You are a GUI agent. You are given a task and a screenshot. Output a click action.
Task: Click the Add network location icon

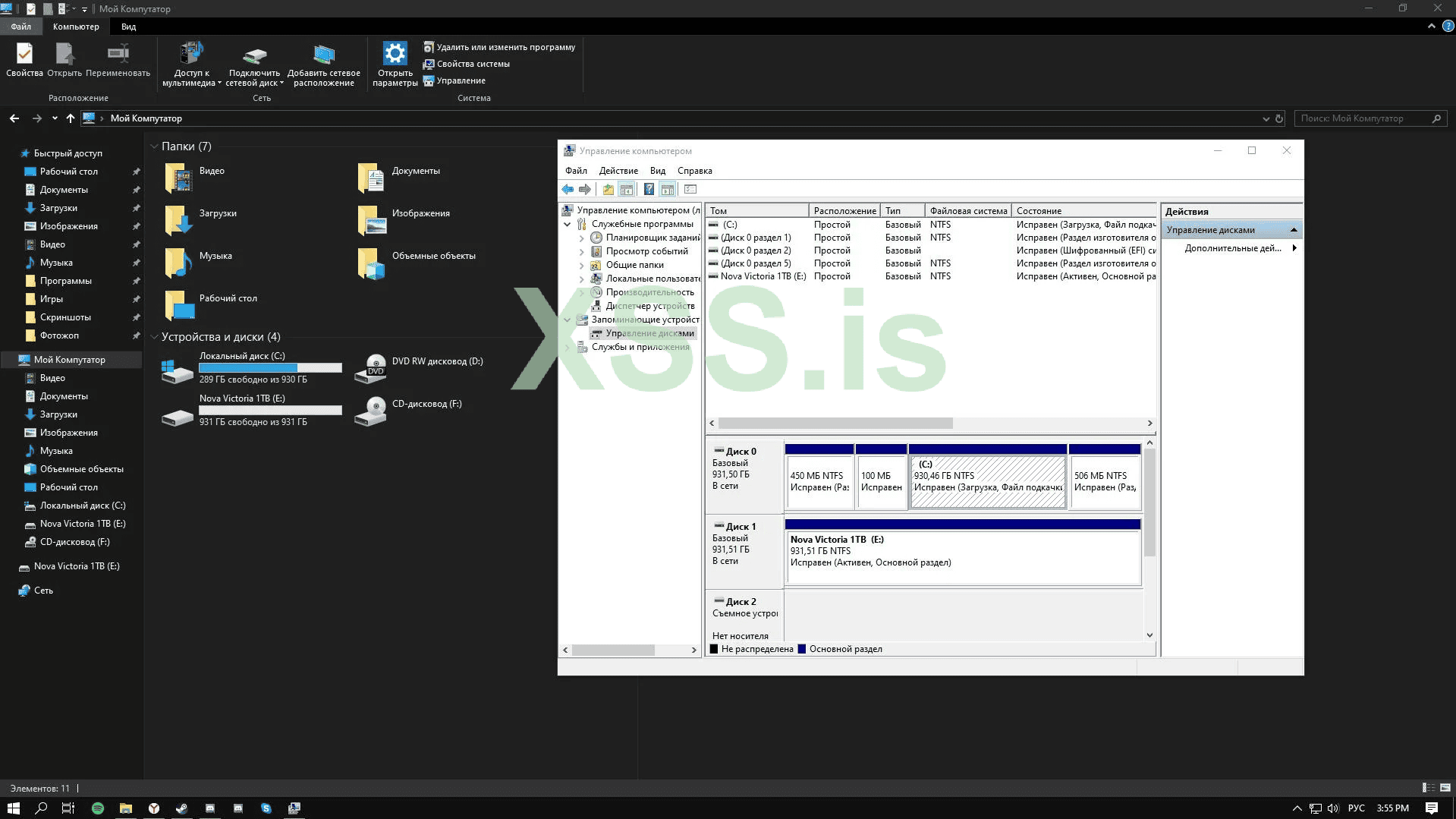[x=324, y=55]
